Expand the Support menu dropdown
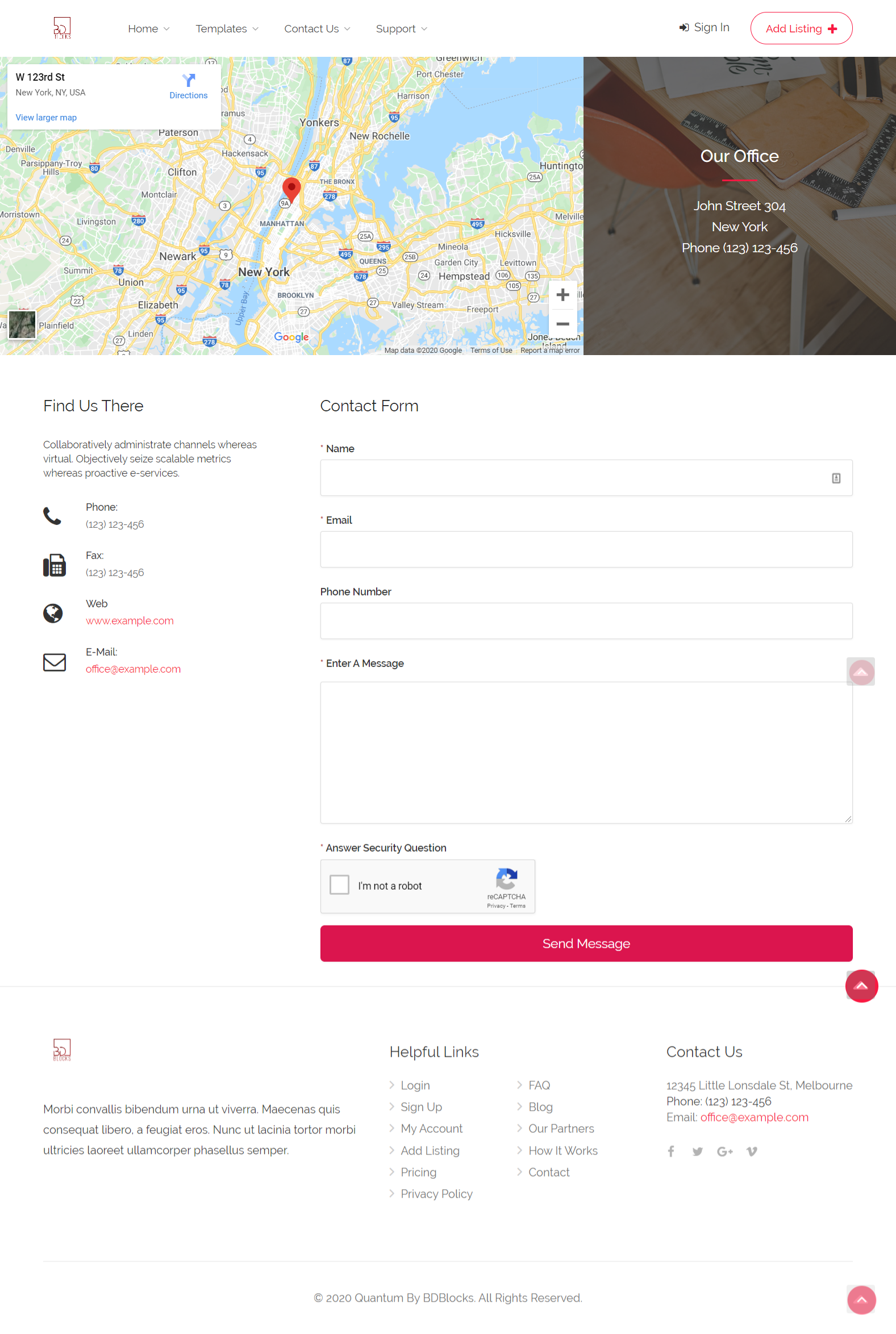Screen dimensions: 896x1334 coord(401,28)
